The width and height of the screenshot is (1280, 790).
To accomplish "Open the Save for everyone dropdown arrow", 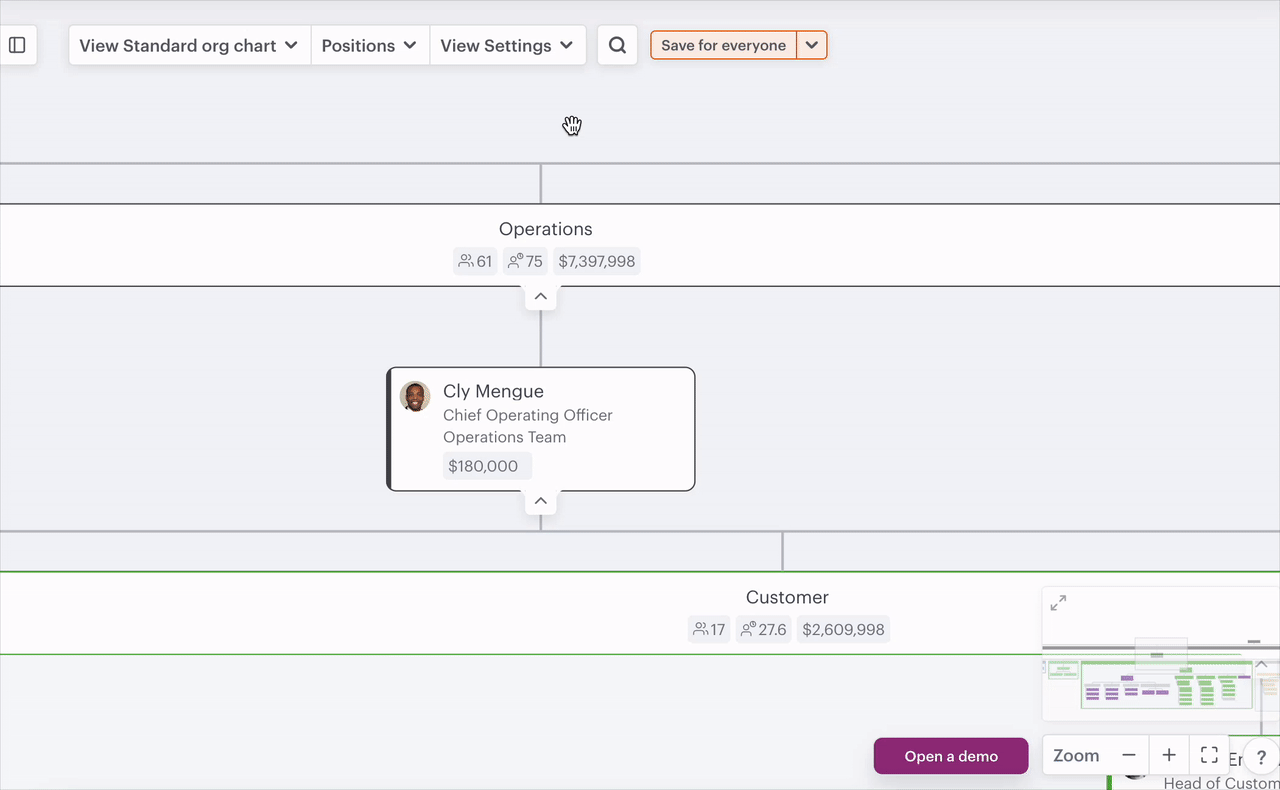I will click(812, 45).
